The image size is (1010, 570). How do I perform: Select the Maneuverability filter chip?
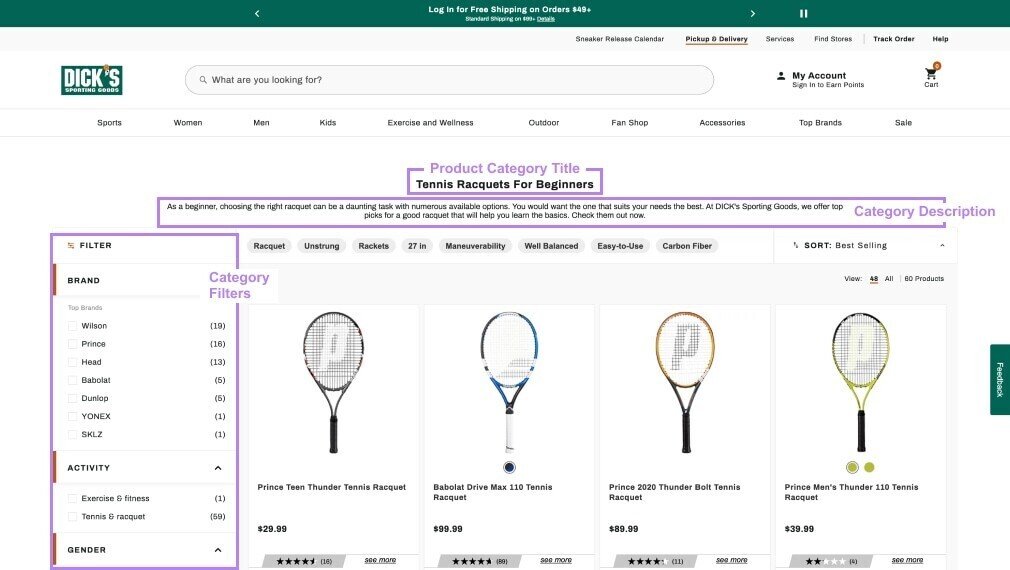pyautogui.click(x=475, y=246)
